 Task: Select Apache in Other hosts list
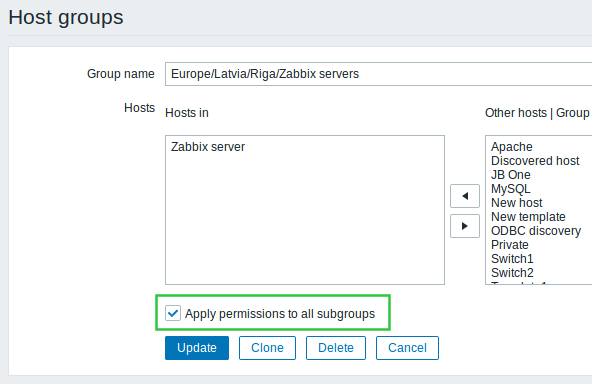[x=512, y=147]
